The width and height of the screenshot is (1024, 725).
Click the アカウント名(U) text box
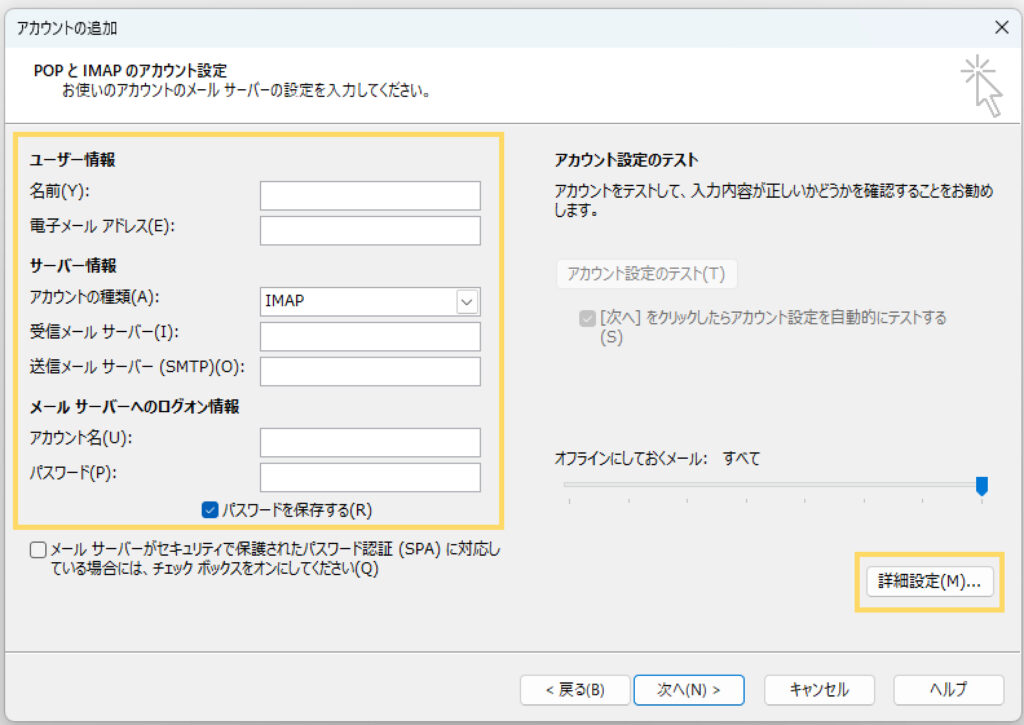(370, 442)
